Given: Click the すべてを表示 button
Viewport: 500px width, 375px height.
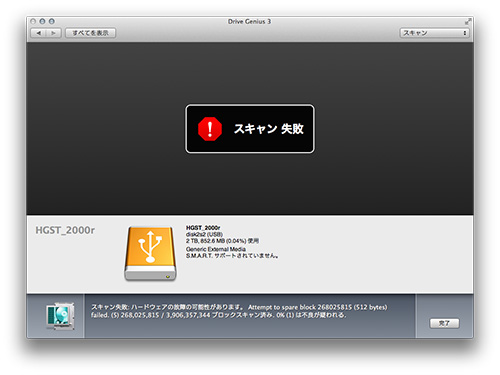Looking at the screenshot, I should (x=90, y=33).
